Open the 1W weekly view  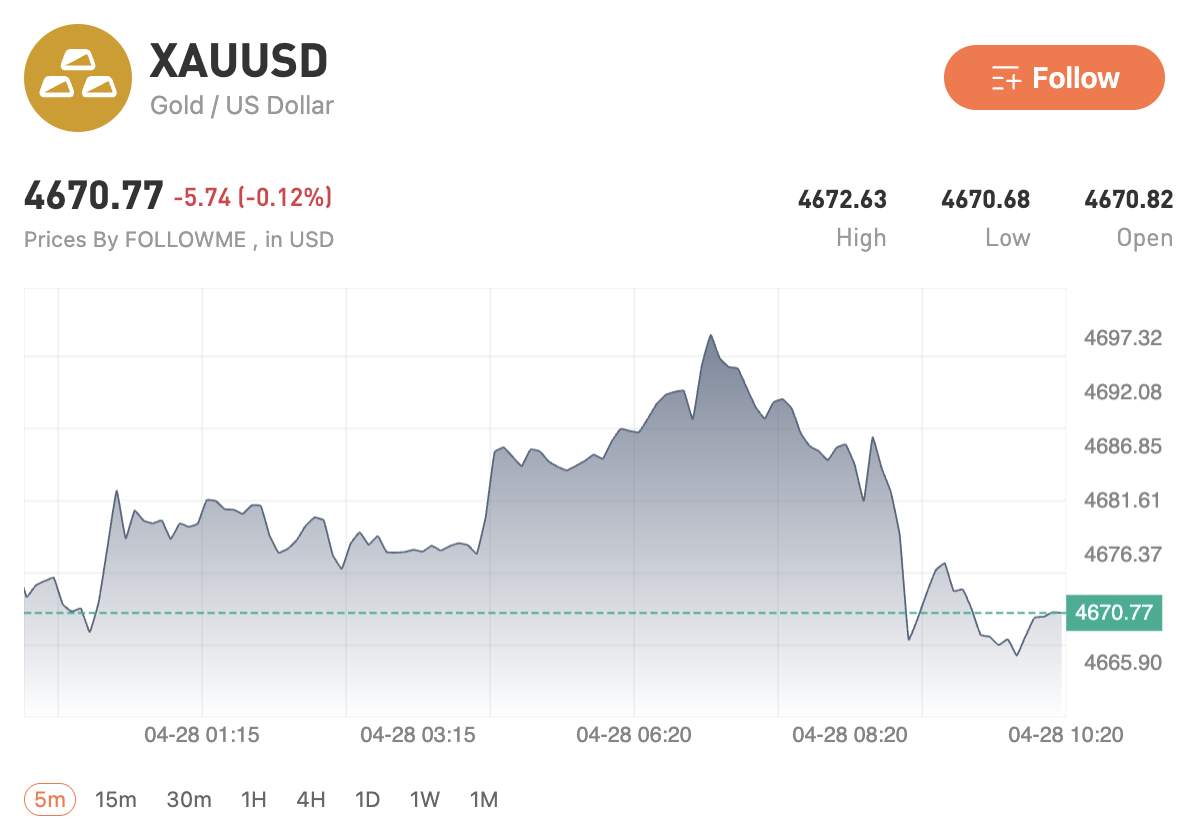[425, 799]
